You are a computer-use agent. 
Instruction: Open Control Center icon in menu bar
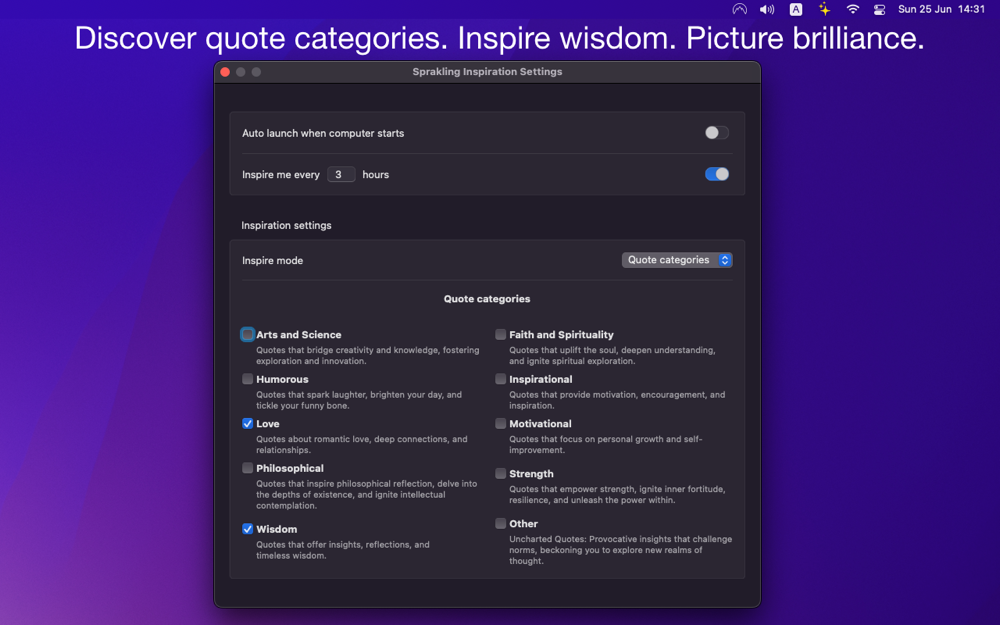[879, 9]
